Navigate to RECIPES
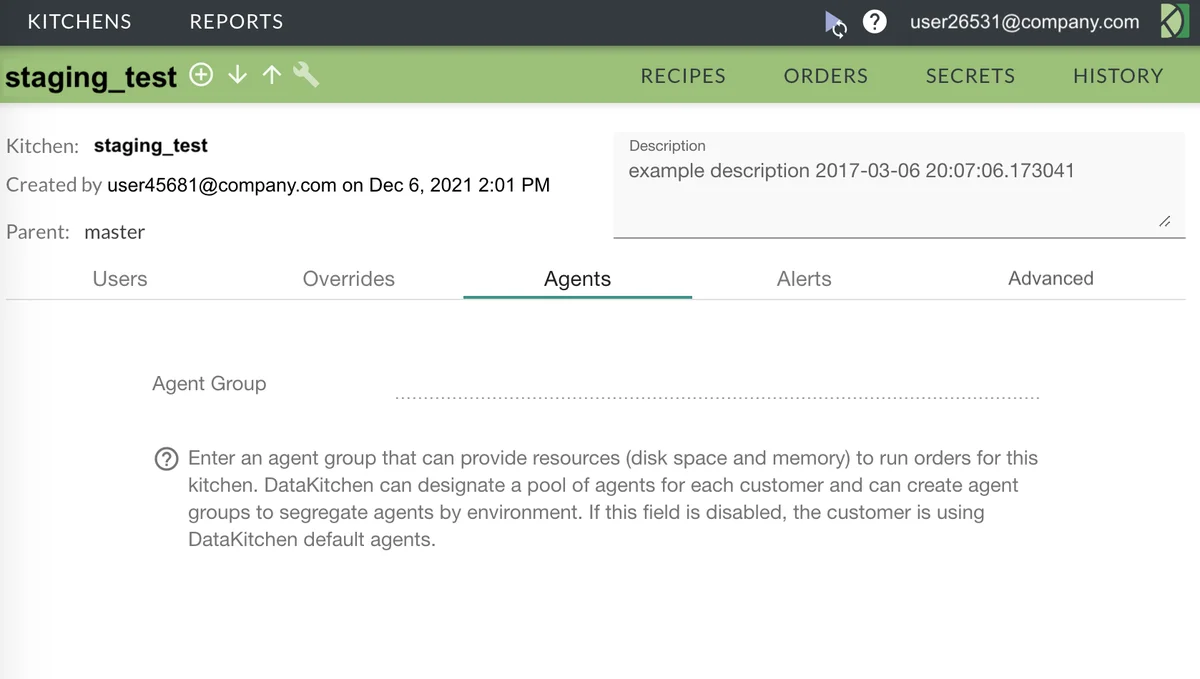The width and height of the screenshot is (1200, 679). coord(683,75)
